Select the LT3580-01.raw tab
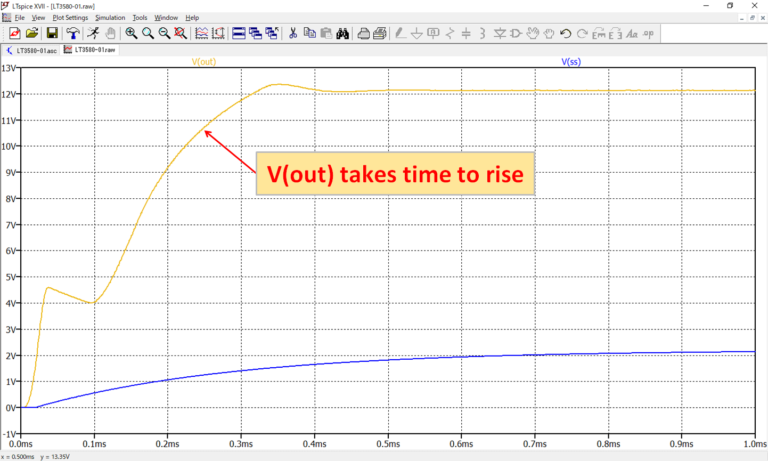The width and height of the screenshot is (768, 461). click(91, 48)
